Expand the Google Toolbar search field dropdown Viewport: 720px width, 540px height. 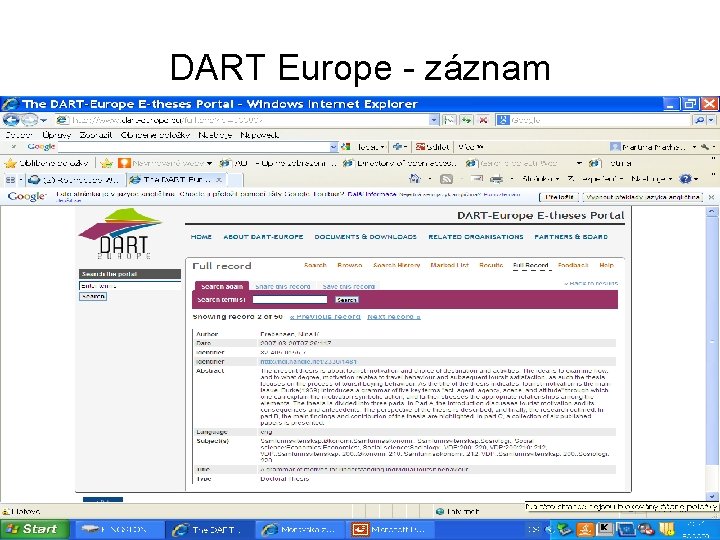334,147
